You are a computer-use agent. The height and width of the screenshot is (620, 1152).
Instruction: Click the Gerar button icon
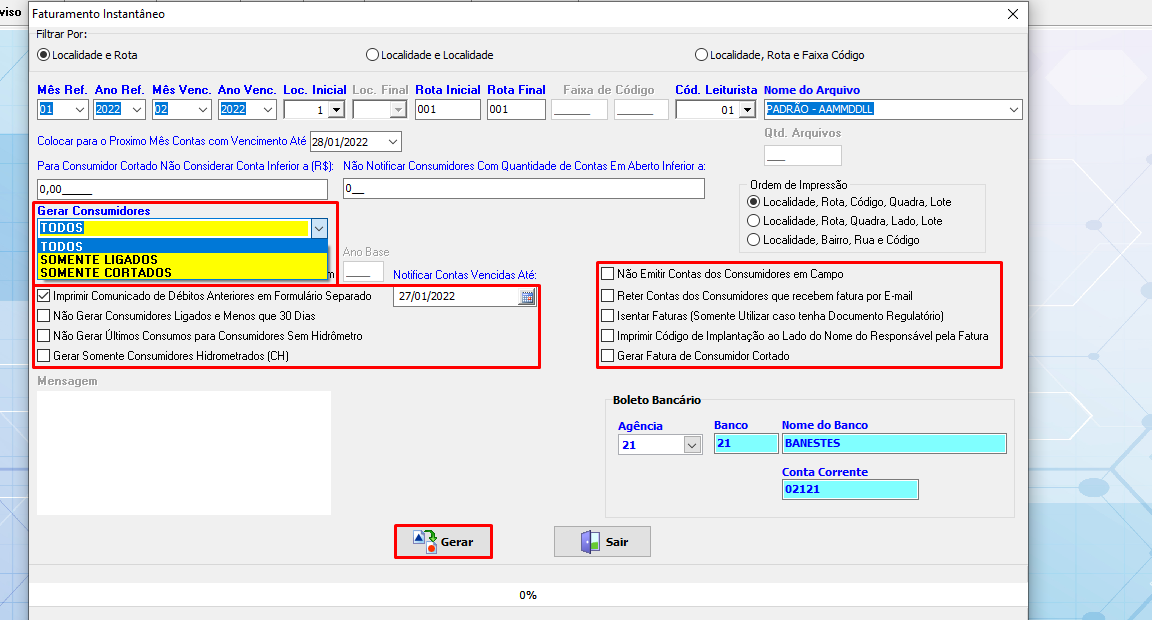425,542
